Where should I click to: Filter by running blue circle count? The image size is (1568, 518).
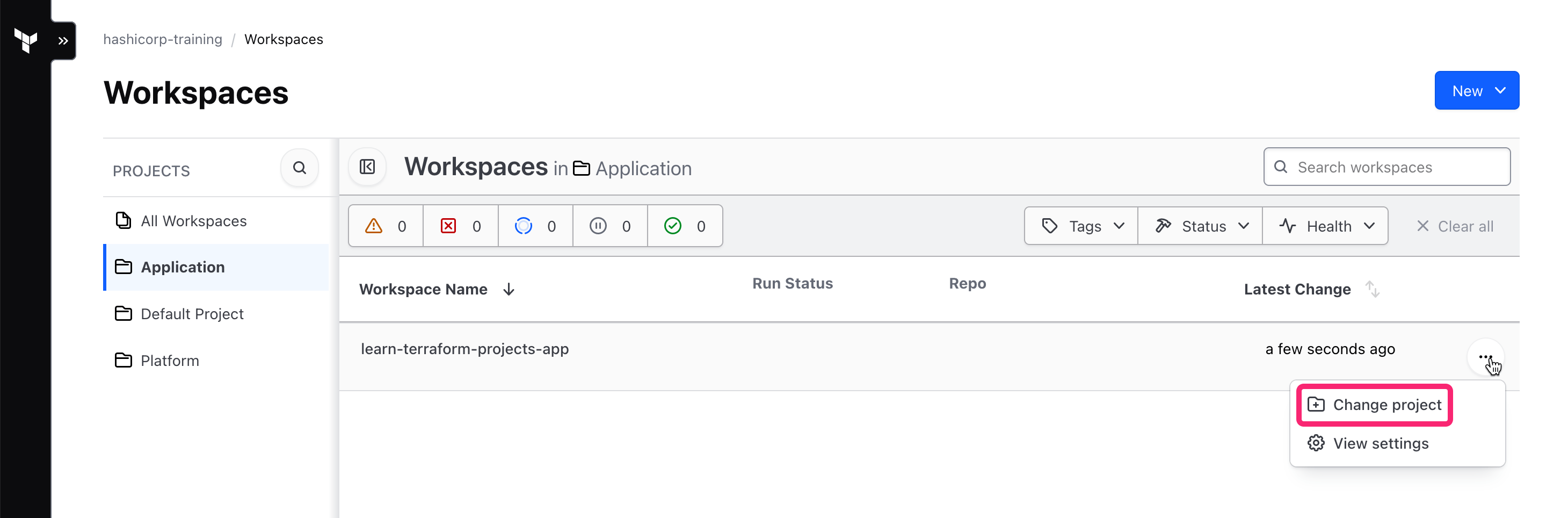(x=536, y=226)
